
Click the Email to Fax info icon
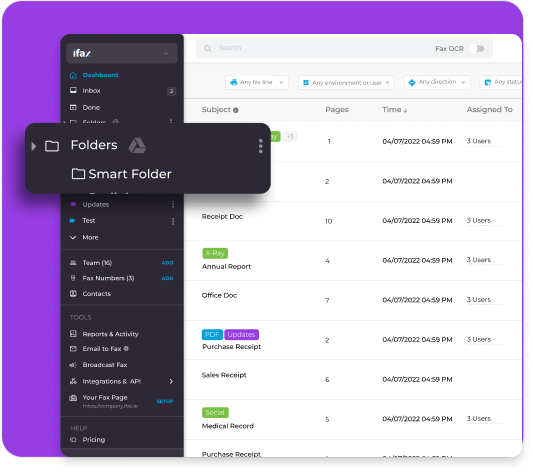(x=126, y=349)
